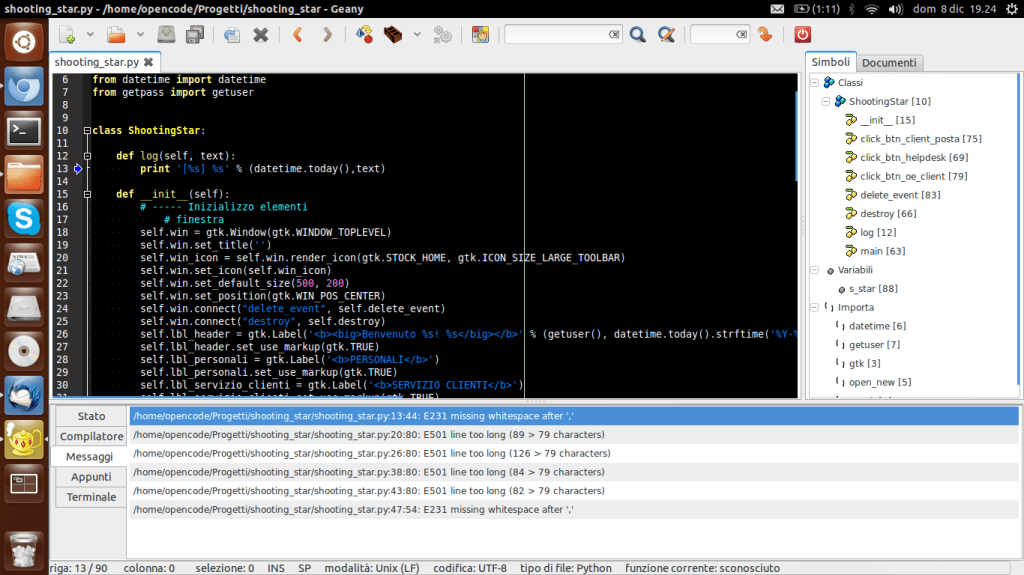Screen dimensions: 1024x575
Task: Jump to click_btn_oe_client [79] symbol
Action: coord(914,176)
